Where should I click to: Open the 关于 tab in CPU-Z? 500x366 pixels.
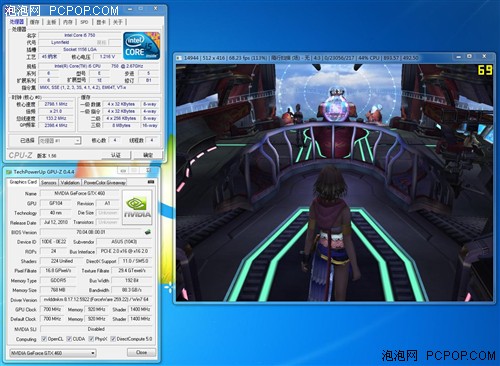[x=118, y=22]
